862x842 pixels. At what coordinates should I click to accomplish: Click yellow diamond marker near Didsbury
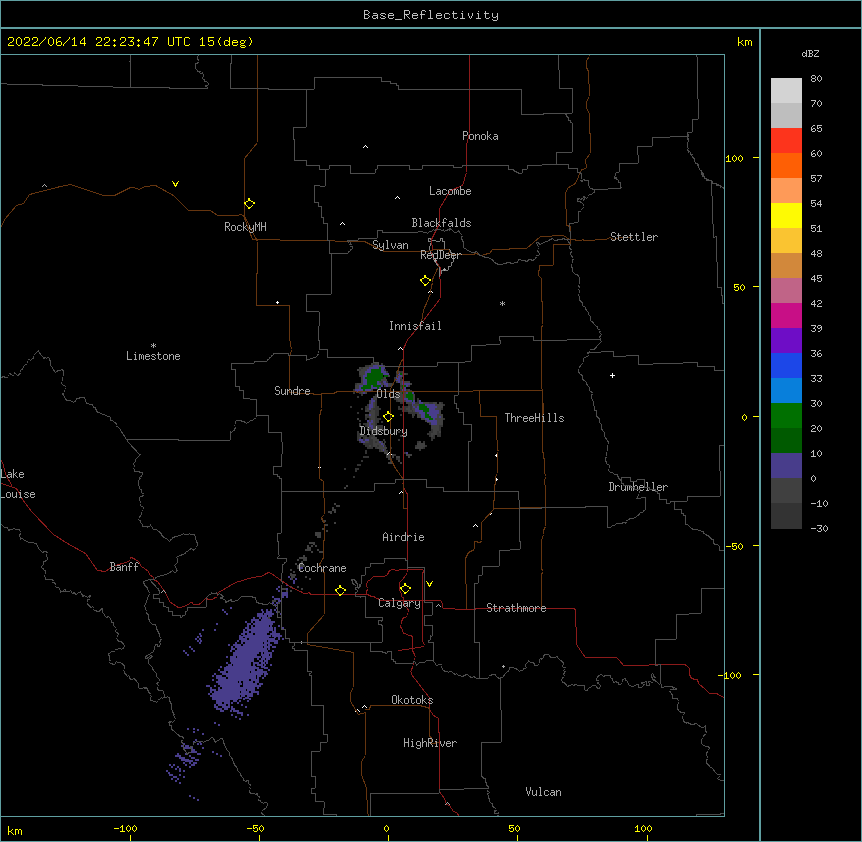[x=388, y=417]
